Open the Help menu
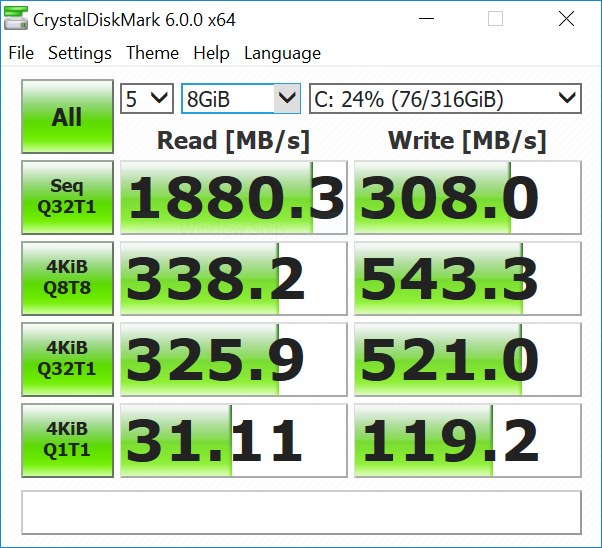 [x=211, y=53]
